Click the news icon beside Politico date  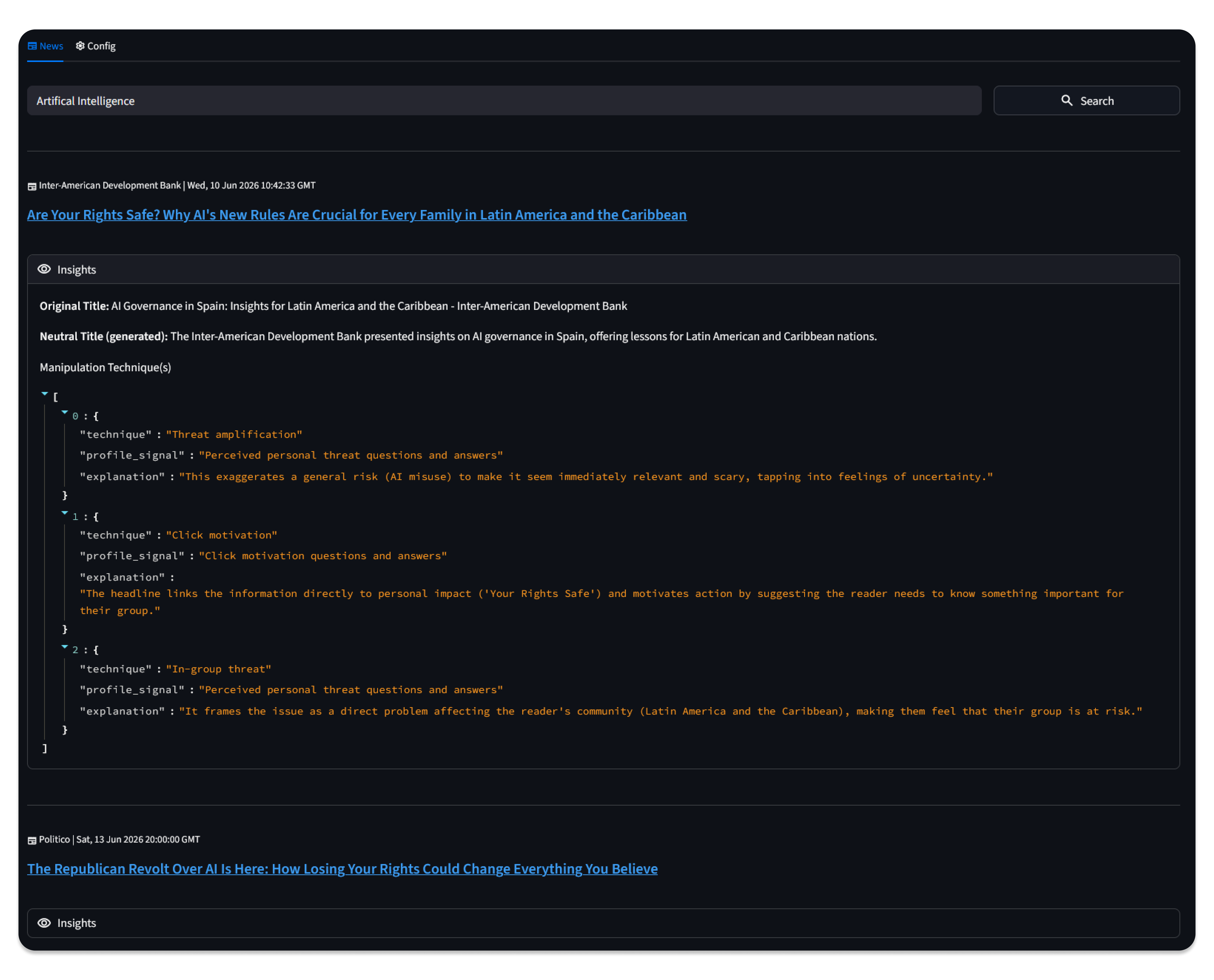coord(32,840)
